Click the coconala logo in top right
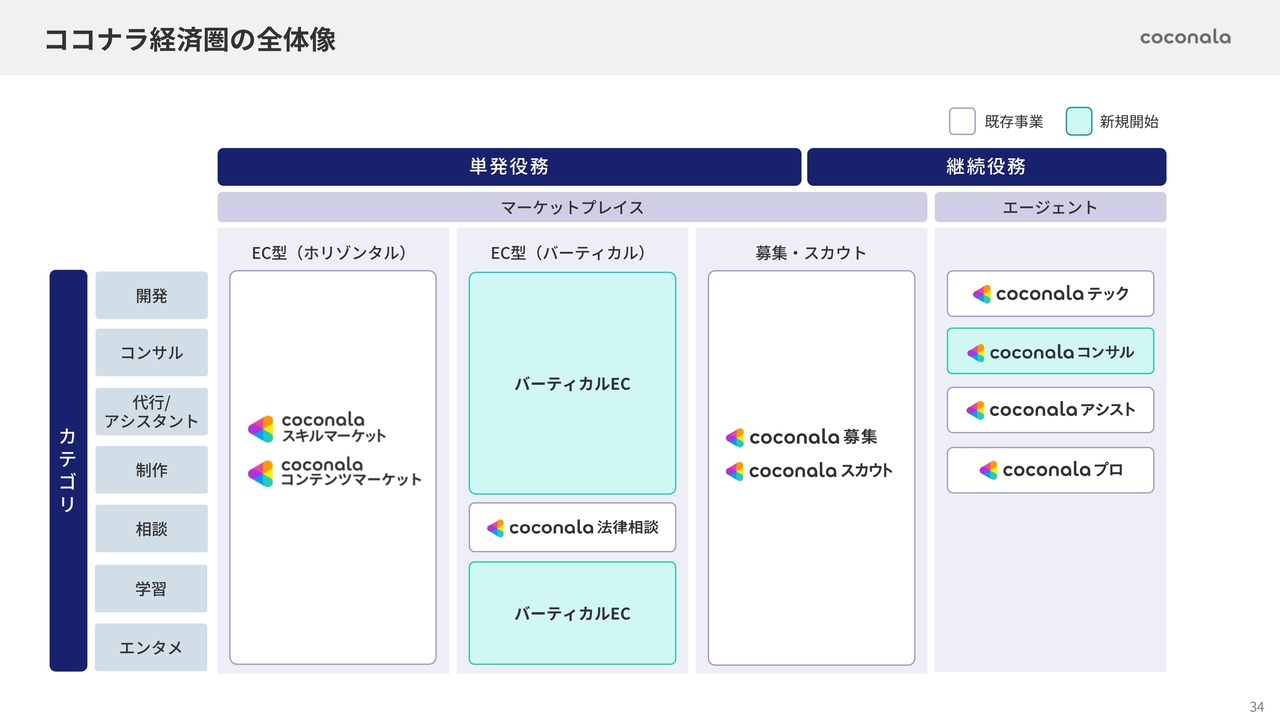 point(1185,37)
